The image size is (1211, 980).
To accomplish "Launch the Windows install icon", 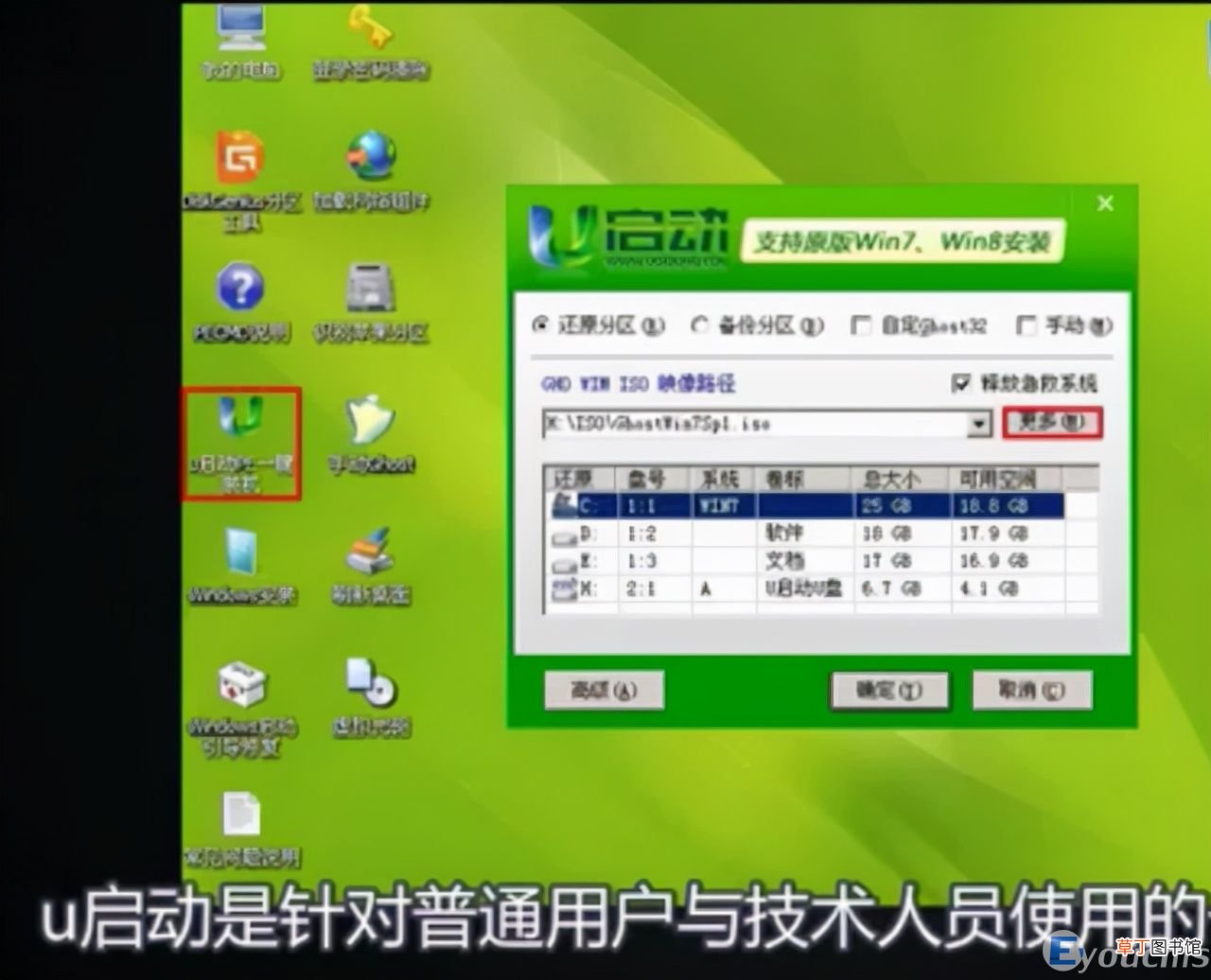I will point(241,565).
